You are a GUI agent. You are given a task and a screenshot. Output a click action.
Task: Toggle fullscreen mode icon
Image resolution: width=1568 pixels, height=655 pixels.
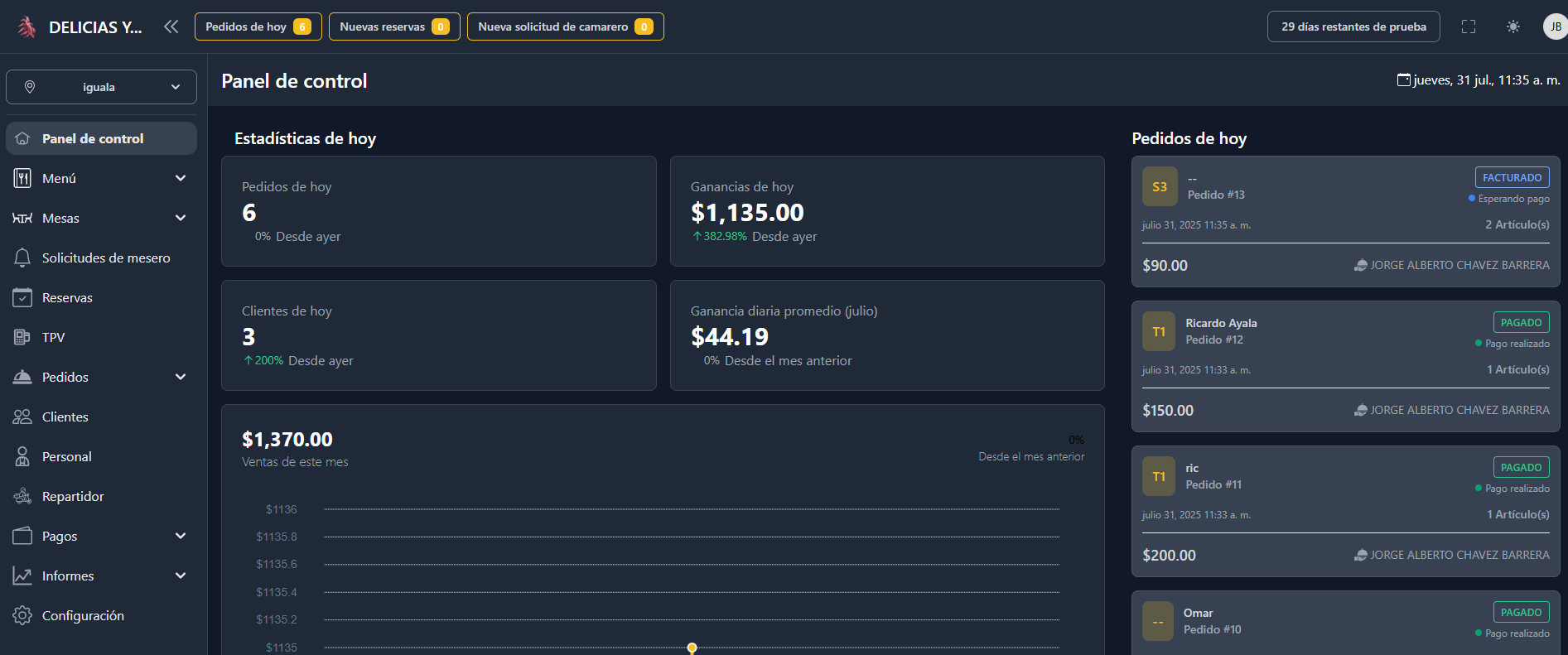1469,26
